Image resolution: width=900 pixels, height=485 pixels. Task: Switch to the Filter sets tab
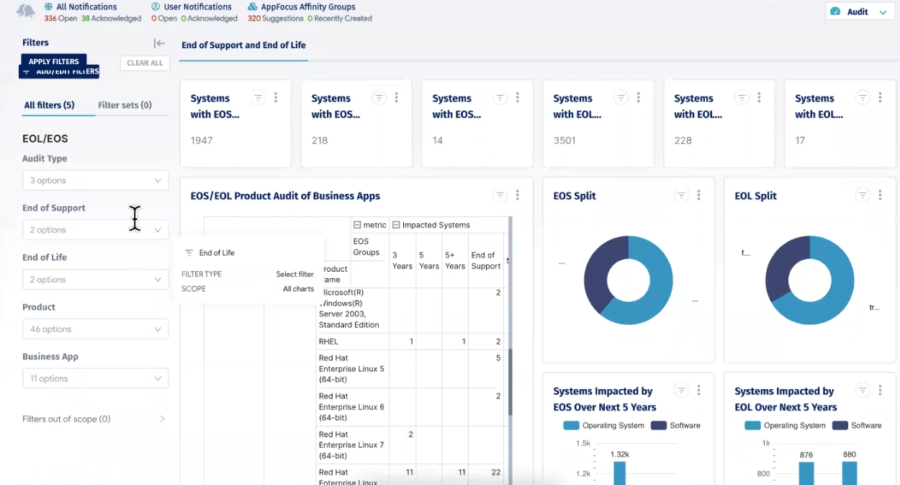point(125,105)
